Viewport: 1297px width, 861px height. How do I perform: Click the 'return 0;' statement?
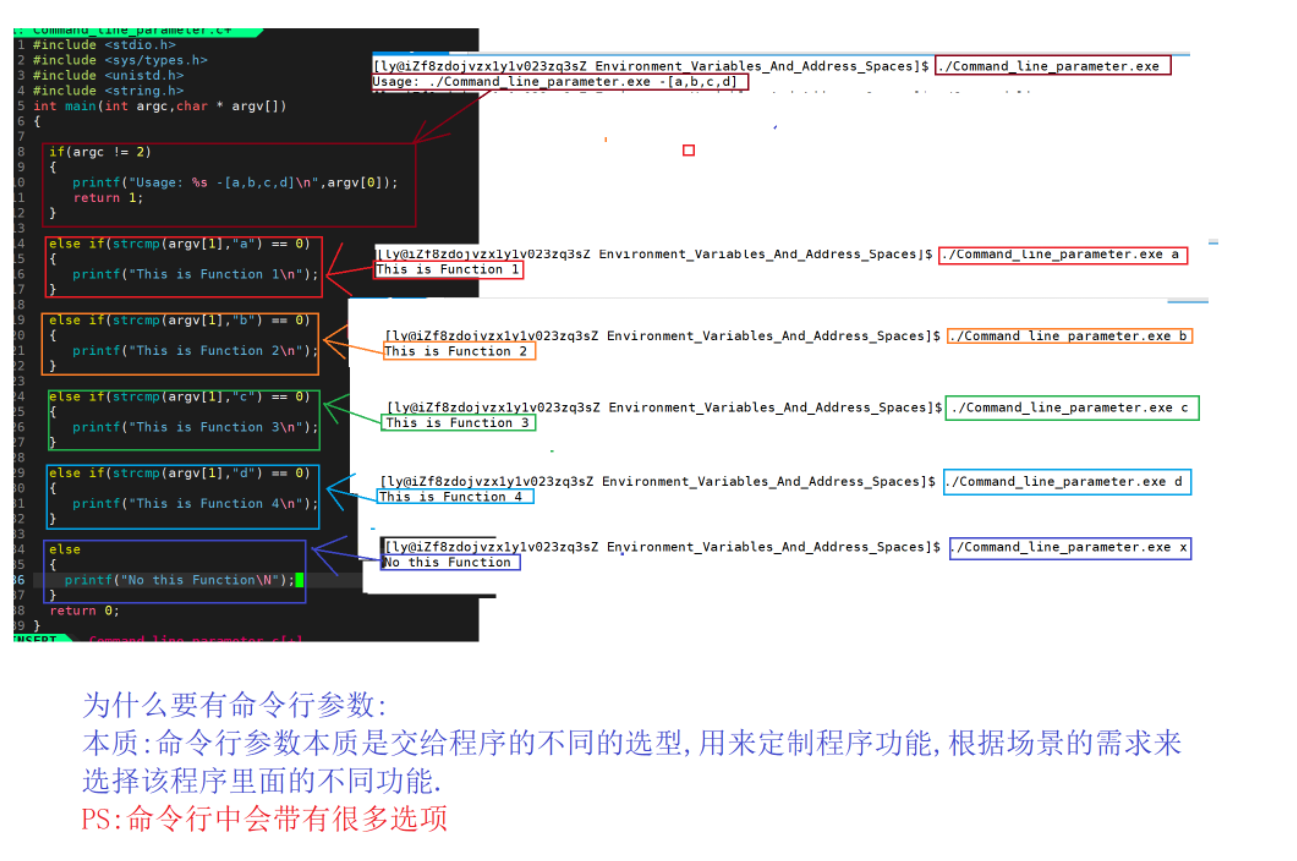coord(84,611)
